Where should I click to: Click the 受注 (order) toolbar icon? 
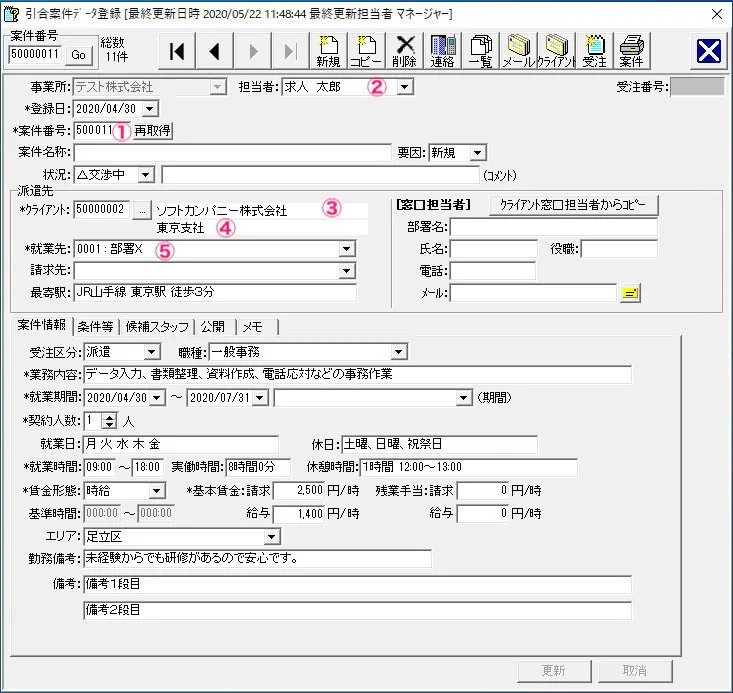click(x=595, y=51)
